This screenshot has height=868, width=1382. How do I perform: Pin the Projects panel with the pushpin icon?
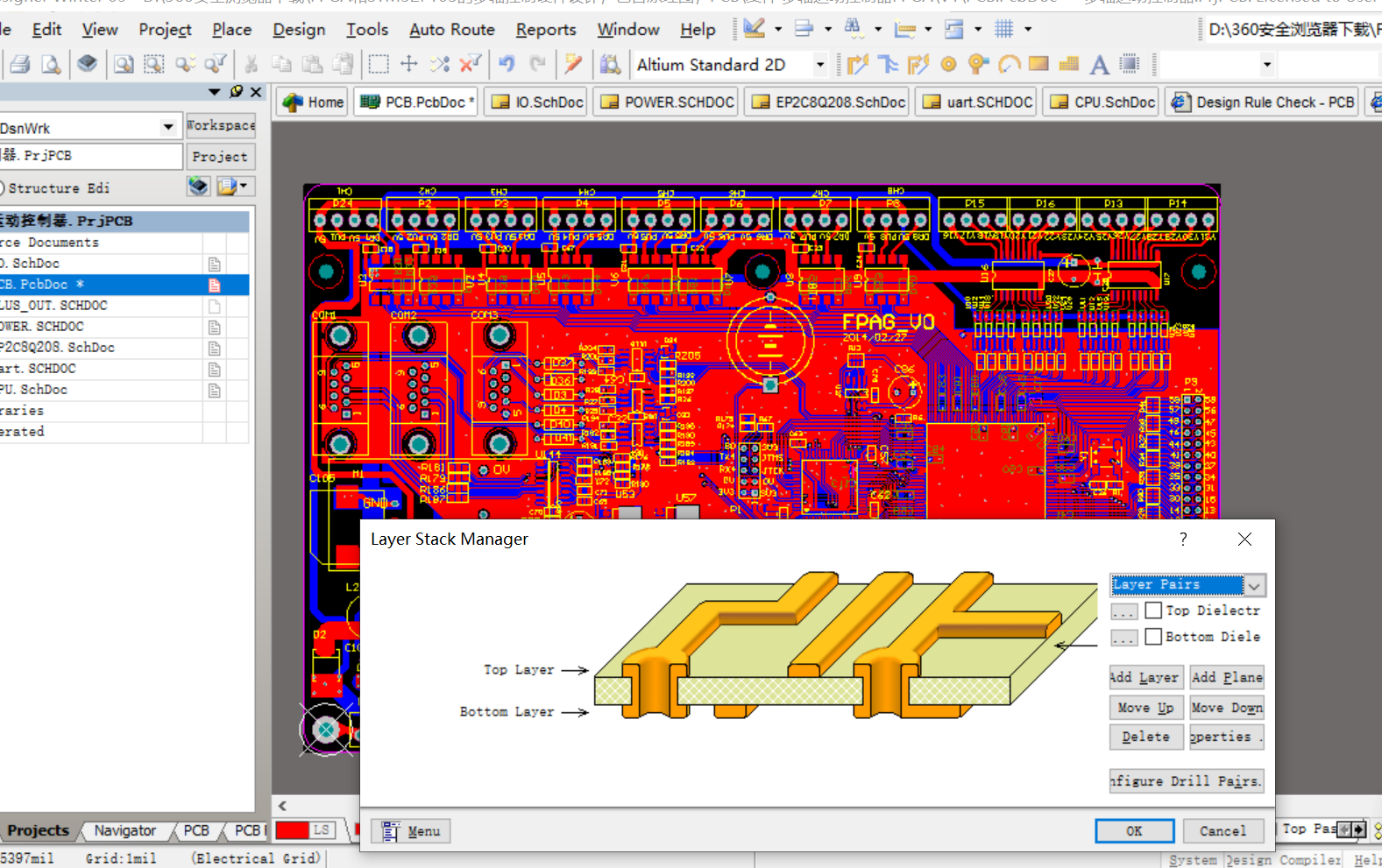click(x=236, y=91)
